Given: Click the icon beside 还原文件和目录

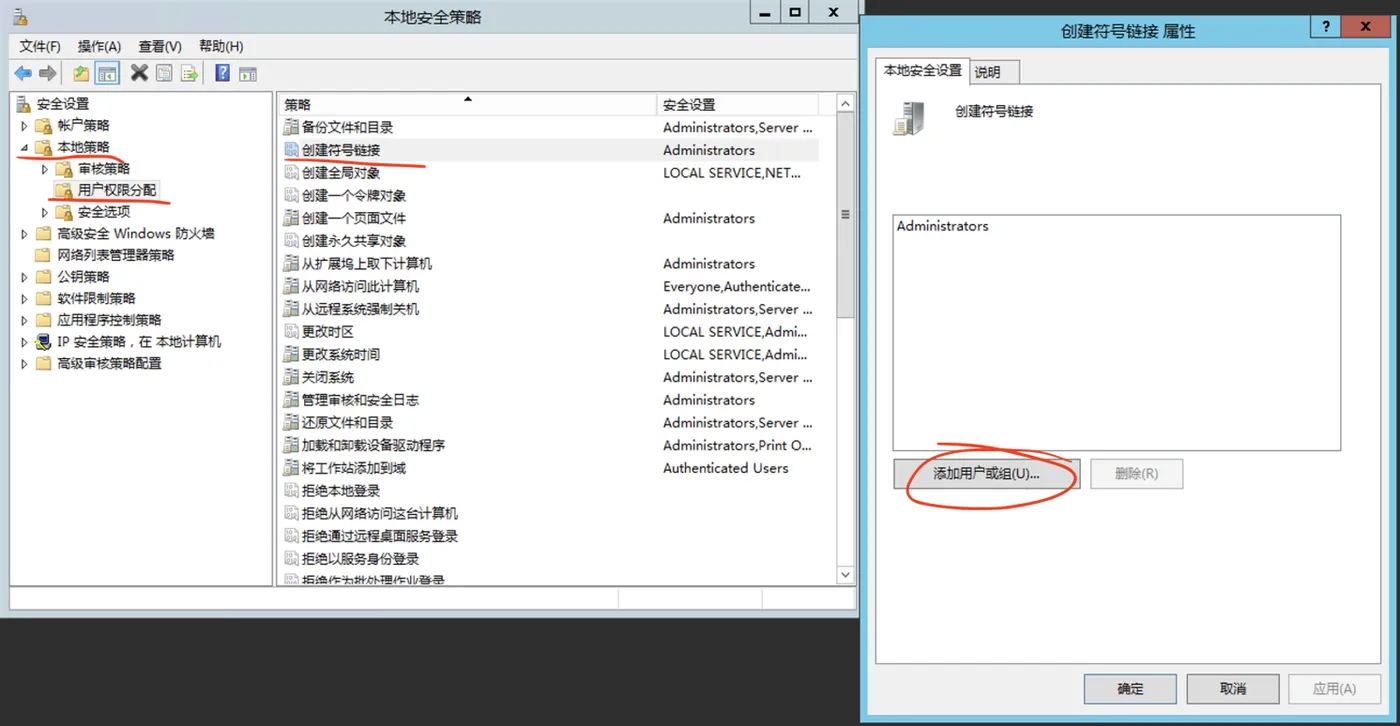Looking at the screenshot, I should pyautogui.click(x=291, y=422).
